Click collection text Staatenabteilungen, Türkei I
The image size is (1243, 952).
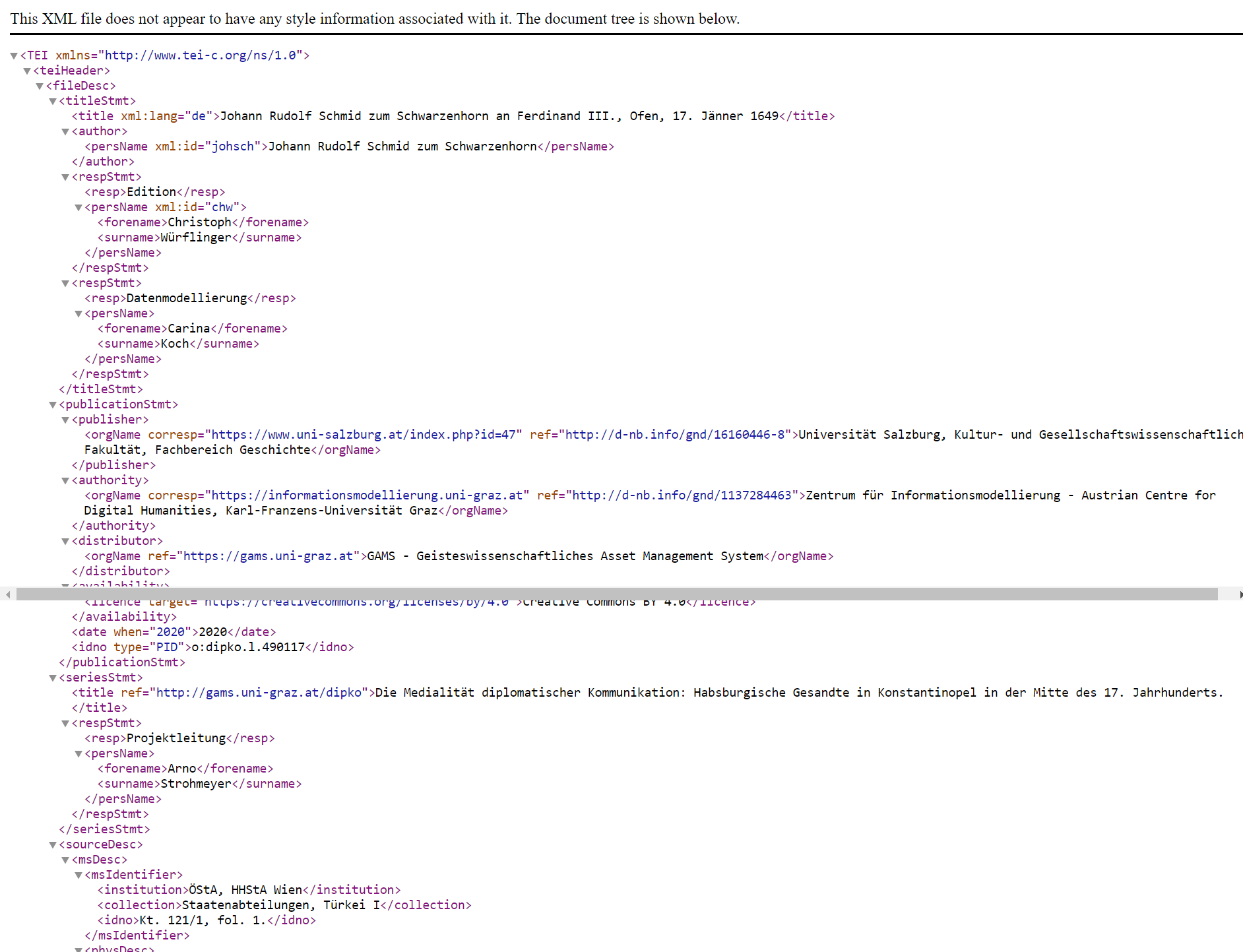(281, 905)
